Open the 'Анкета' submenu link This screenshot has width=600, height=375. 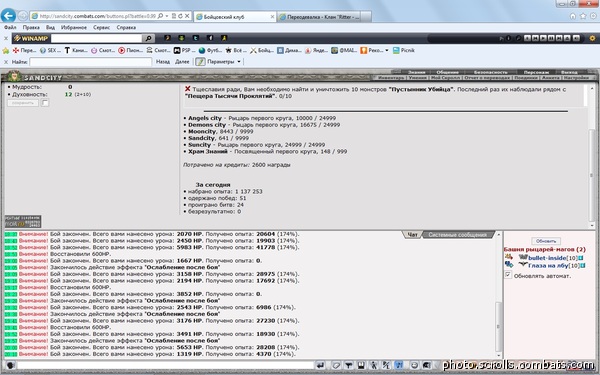(550, 78)
